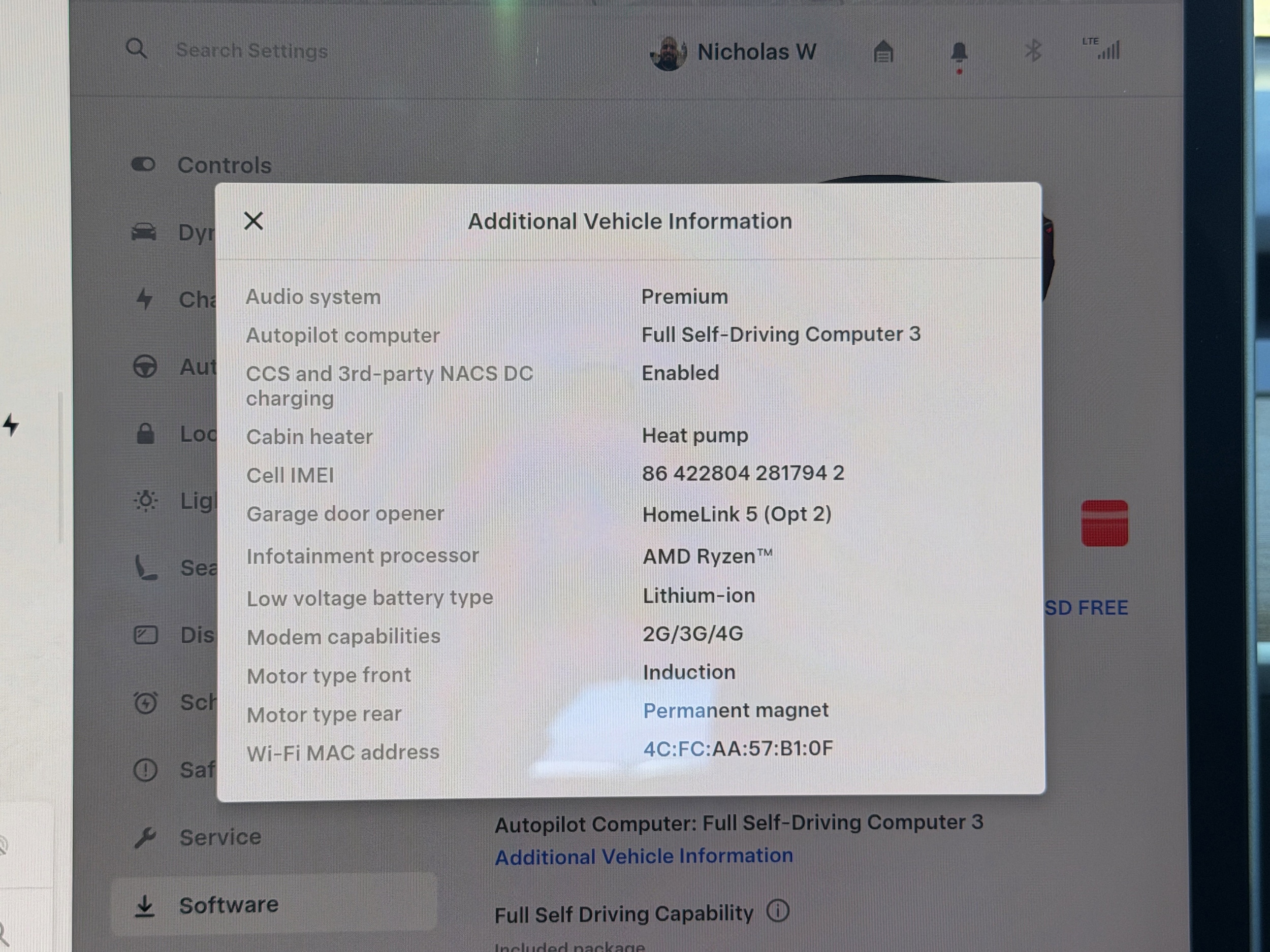Click the search magnifier icon

coord(137,49)
